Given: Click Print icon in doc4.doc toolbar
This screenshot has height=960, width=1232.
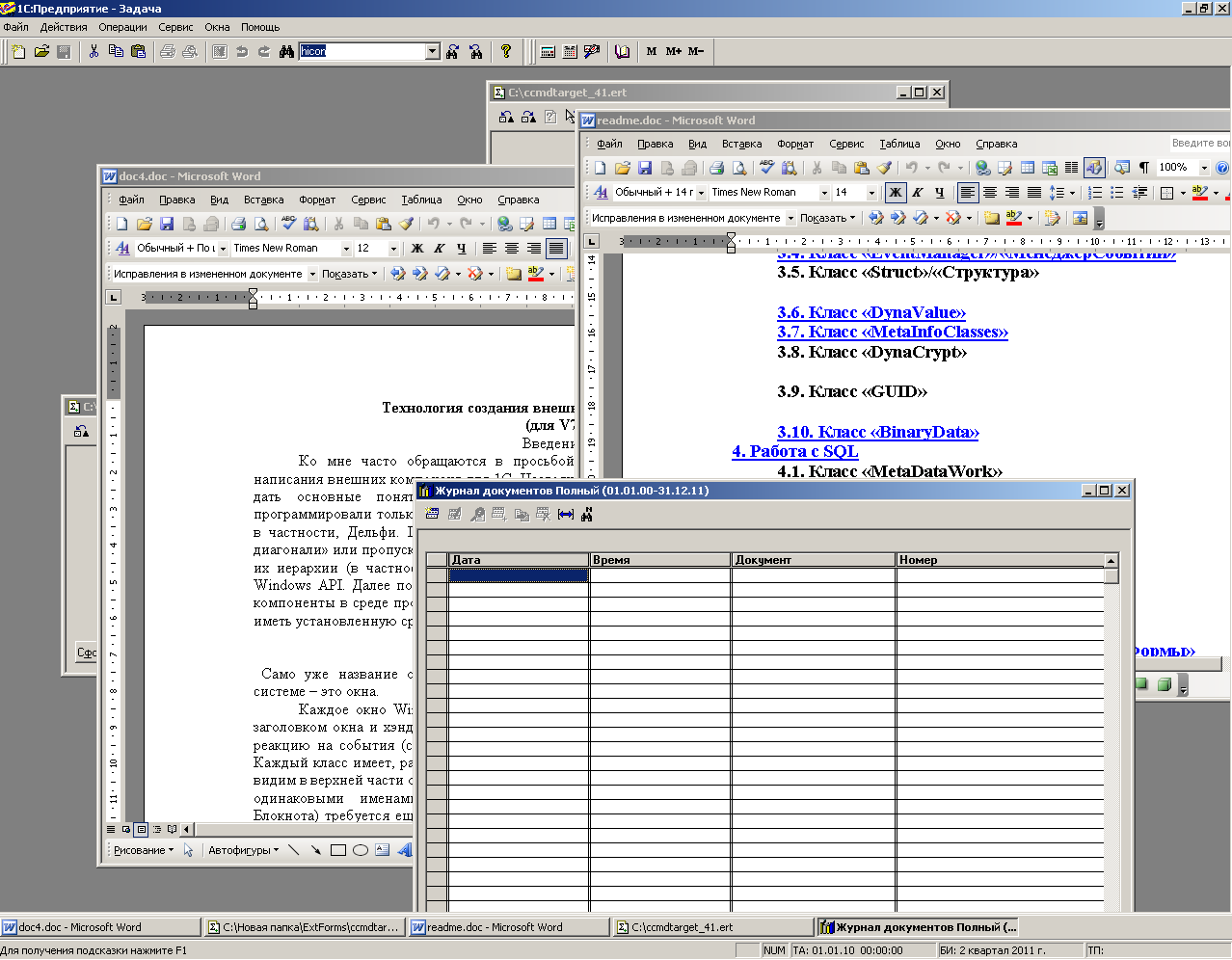Looking at the screenshot, I should [x=238, y=224].
